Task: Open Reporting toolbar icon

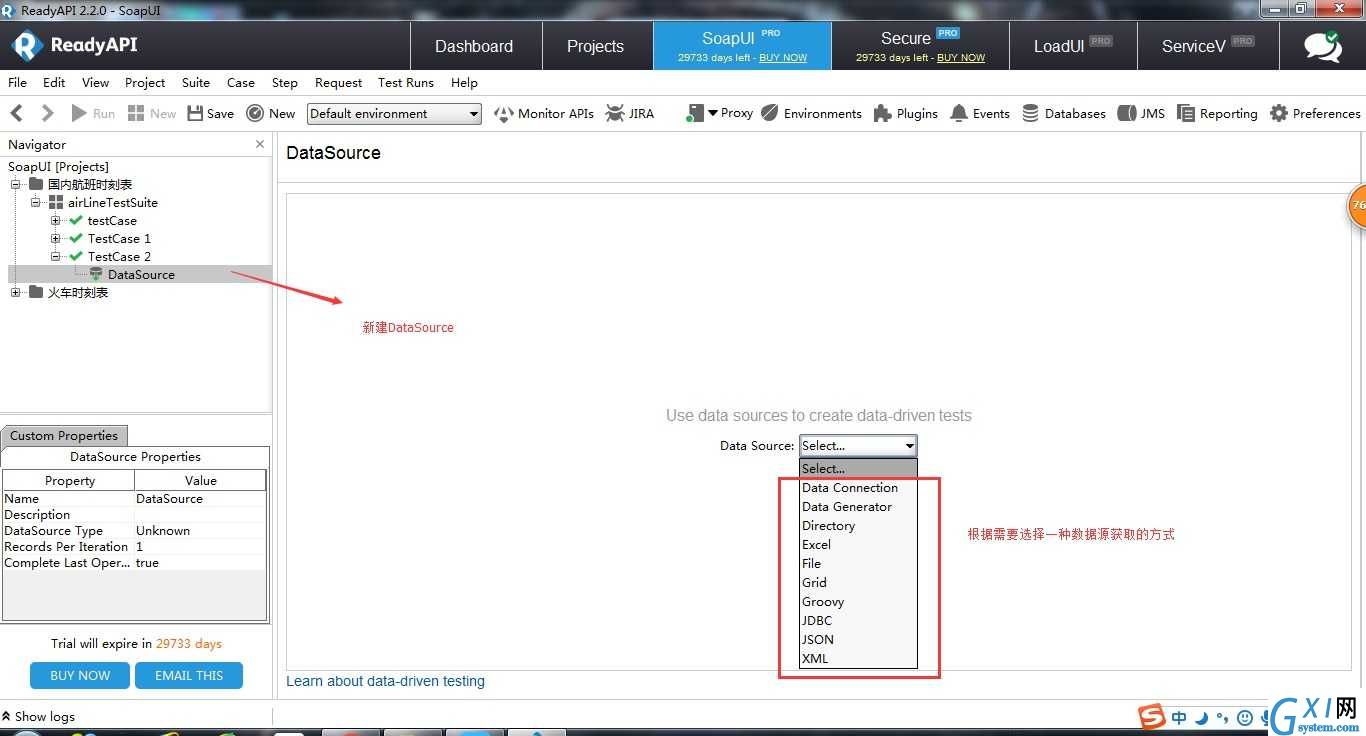Action: pos(1186,113)
